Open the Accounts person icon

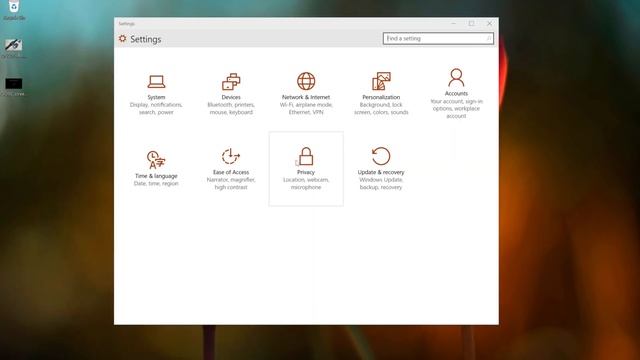(x=456, y=78)
